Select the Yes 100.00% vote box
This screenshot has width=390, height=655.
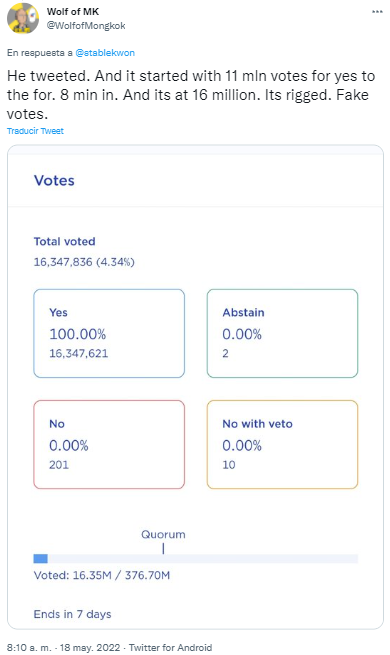coord(109,333)
